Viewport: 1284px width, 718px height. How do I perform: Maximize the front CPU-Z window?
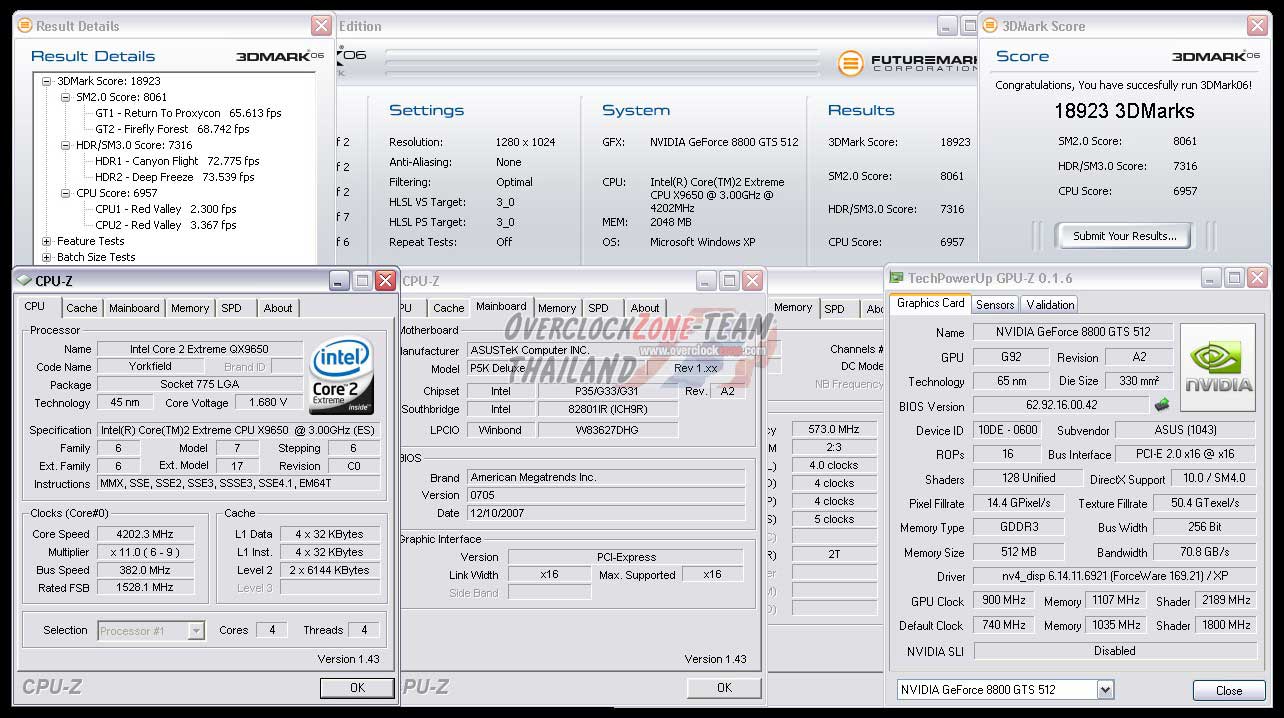click(362, 281)
